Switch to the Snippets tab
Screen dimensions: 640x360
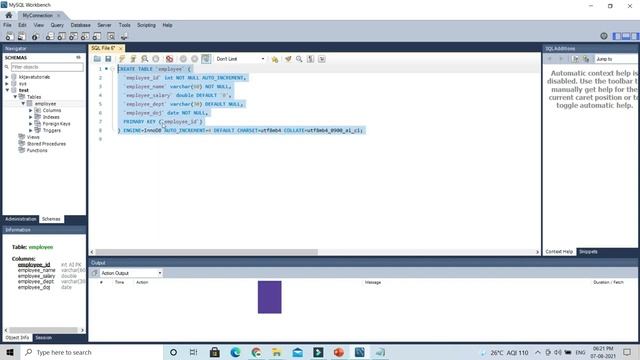tap(588, 252)
